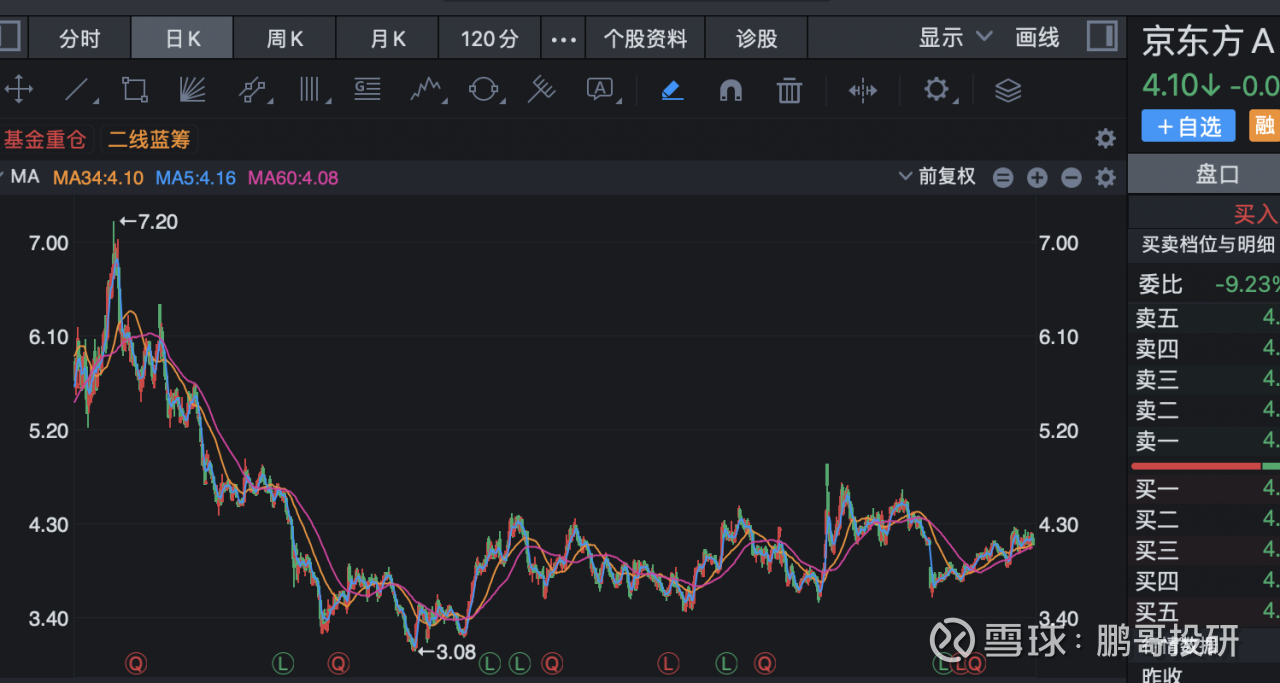The height and width of the screenshot is (683, 1280).
Task: Toggle the right side panel layout icon
Action: (1102, 38)
